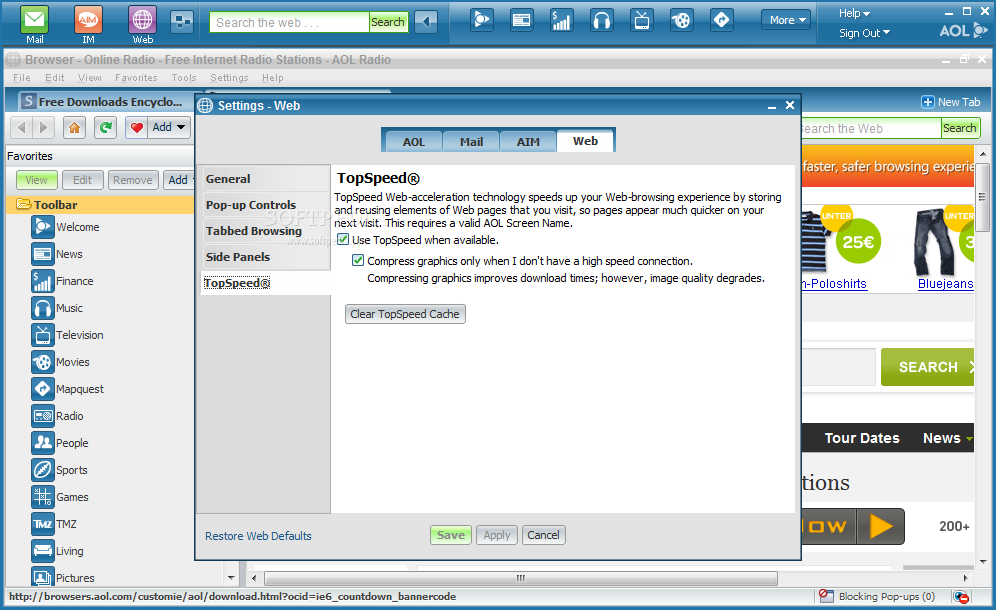
Task: Switch to AOL settings tab
Action: click(x=414, y=142)
